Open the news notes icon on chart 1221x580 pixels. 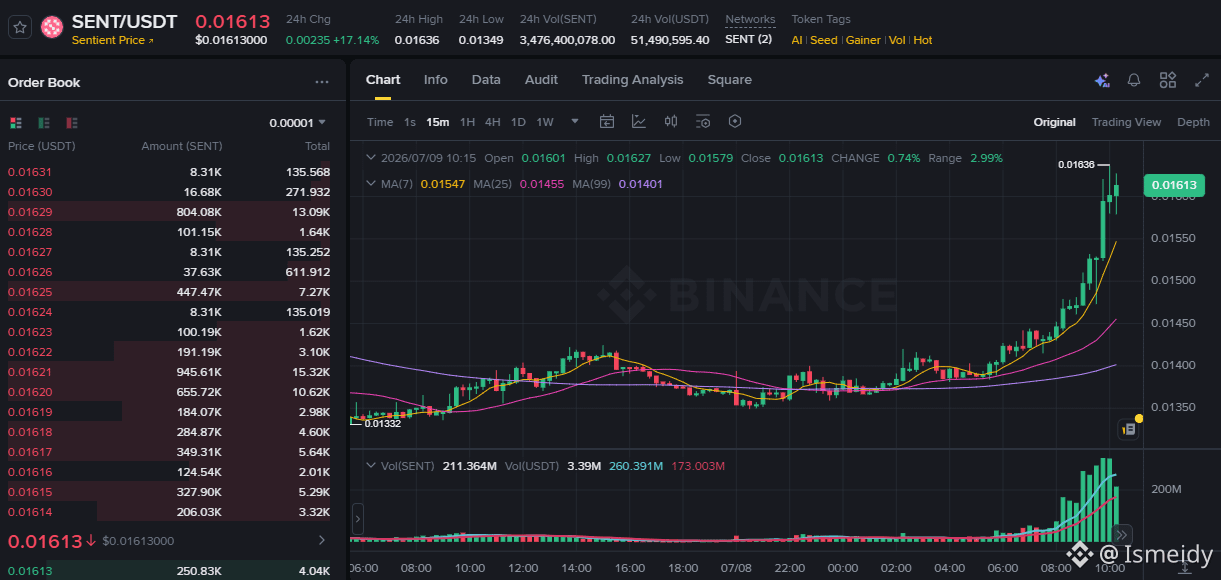[1128, 429]
